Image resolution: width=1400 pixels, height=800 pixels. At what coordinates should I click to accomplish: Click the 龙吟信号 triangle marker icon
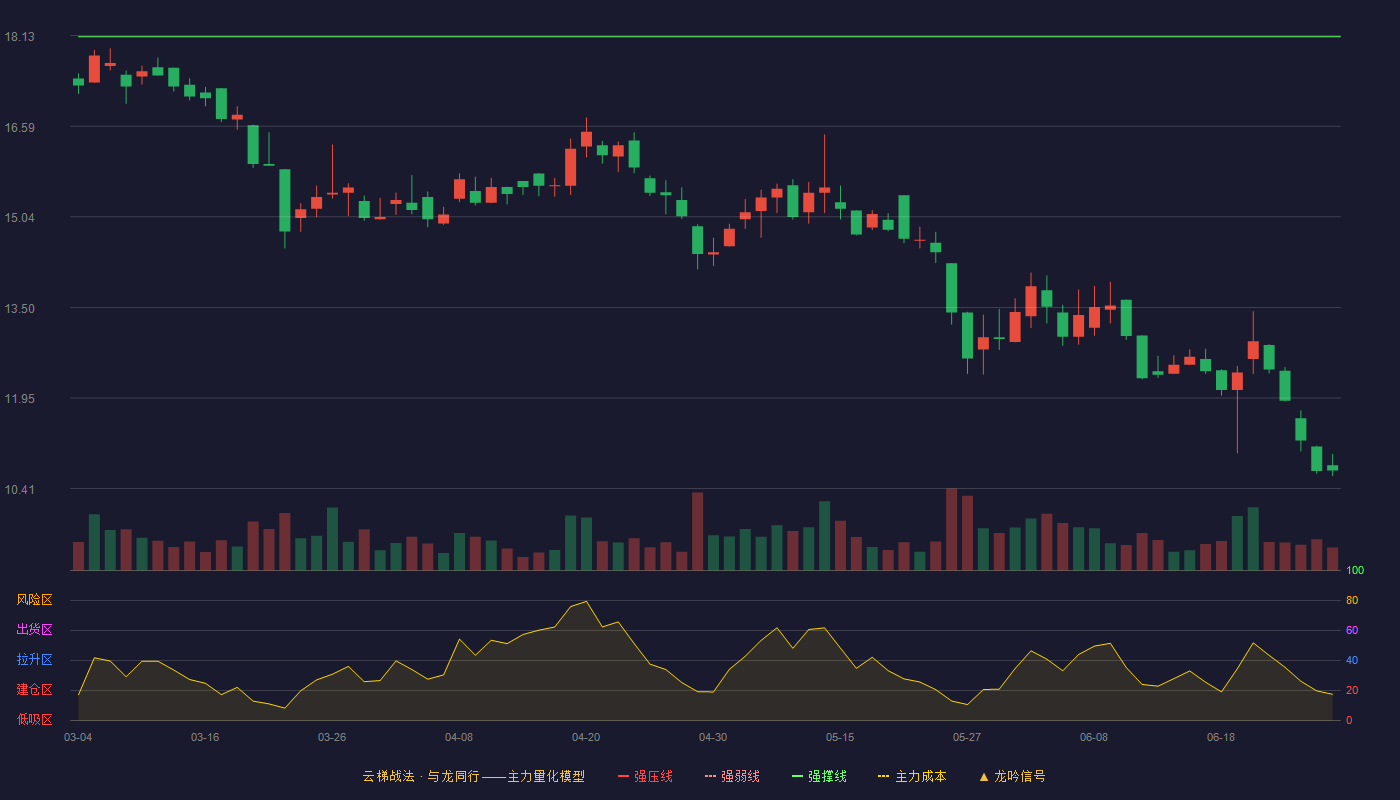coord(984,776)
